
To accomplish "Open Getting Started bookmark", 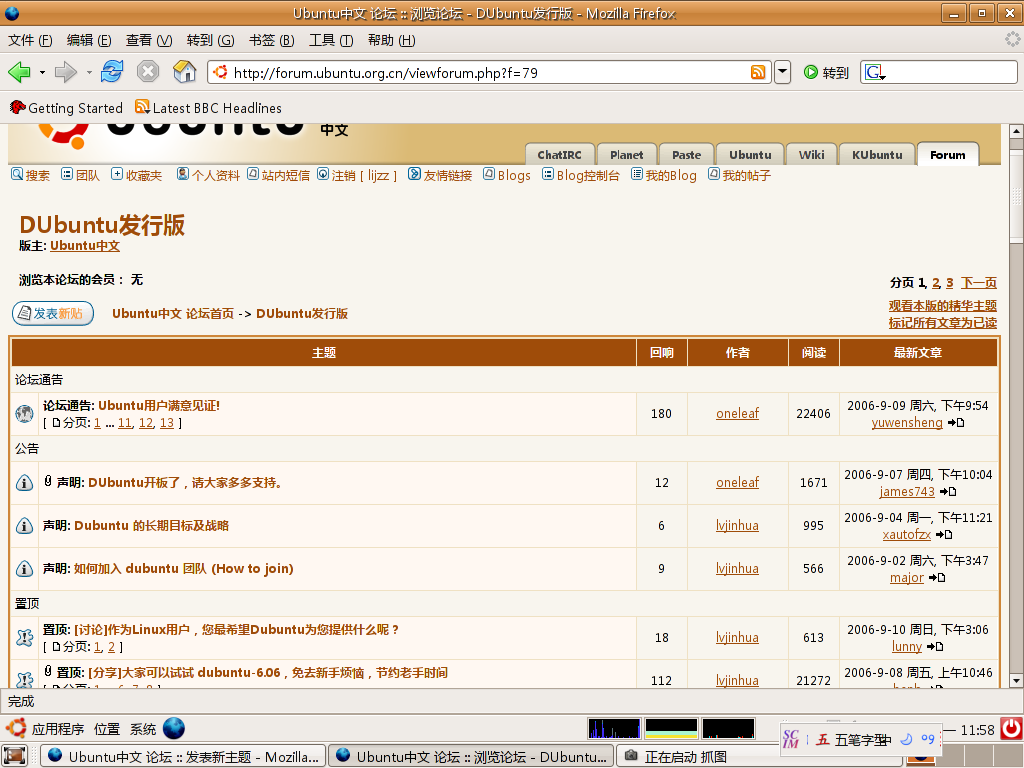I will (67, 108).
